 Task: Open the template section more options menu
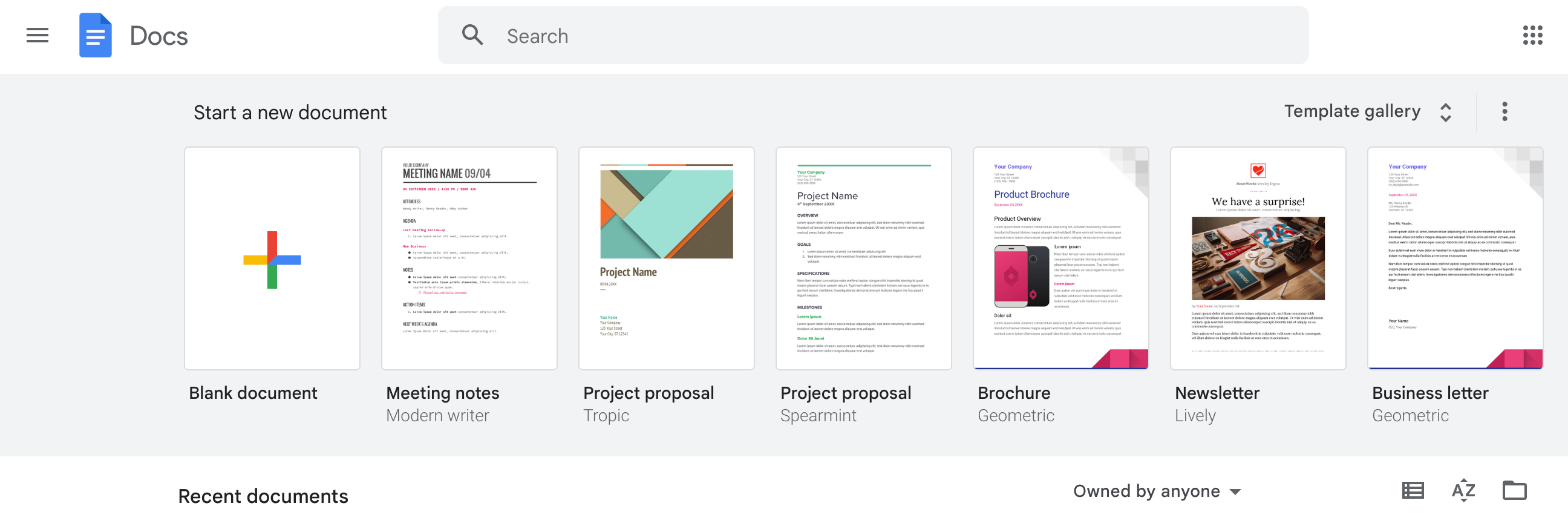tap(1504, 111)
